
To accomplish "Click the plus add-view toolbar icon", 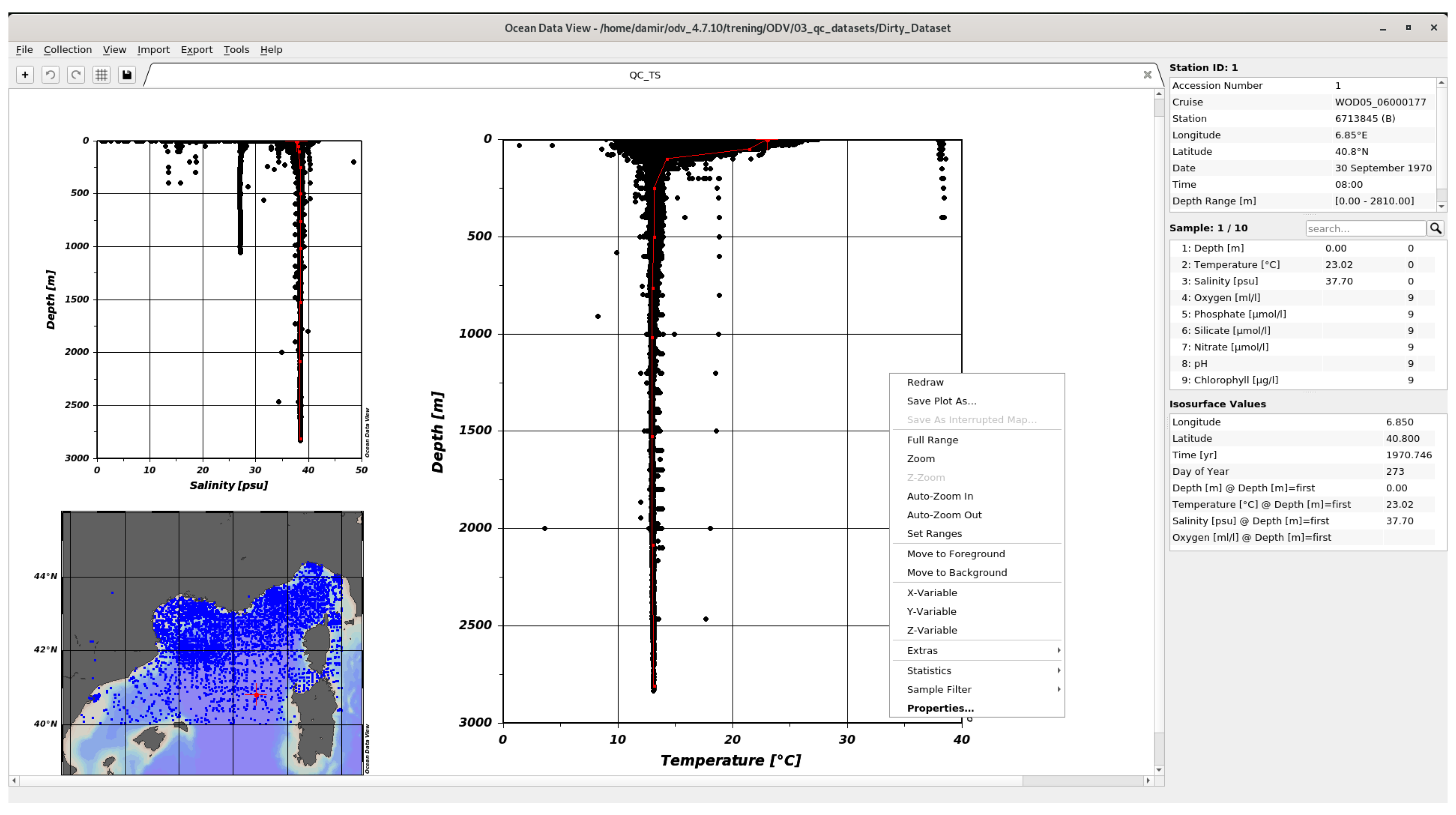I will pos(25,75).
